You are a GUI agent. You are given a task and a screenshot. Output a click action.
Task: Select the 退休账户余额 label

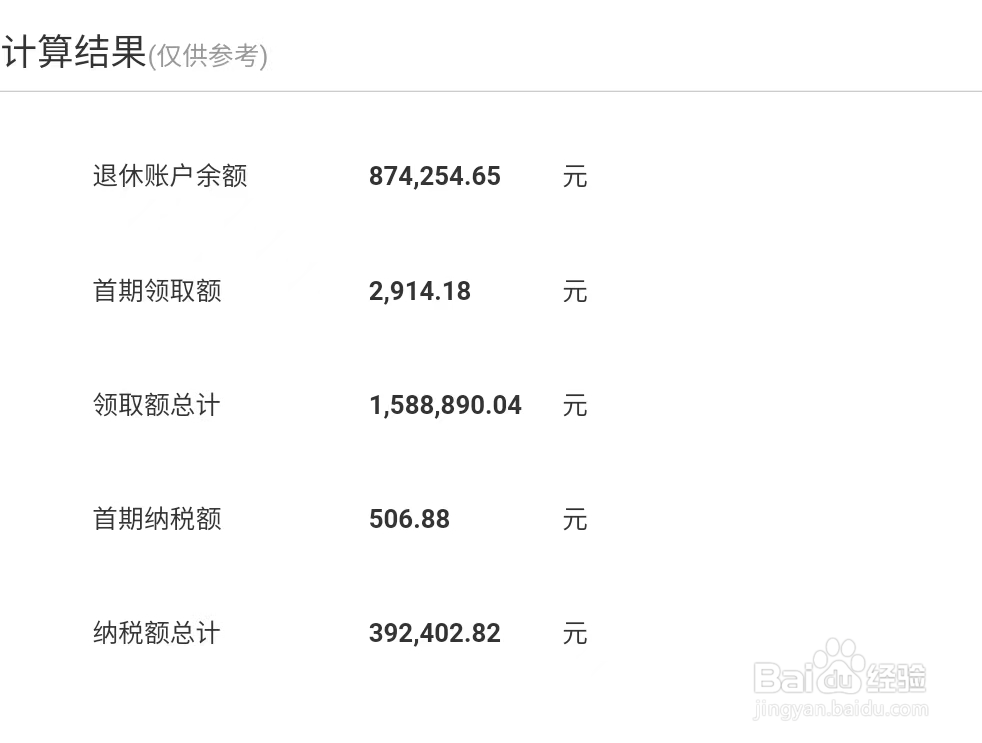(170, 176)
